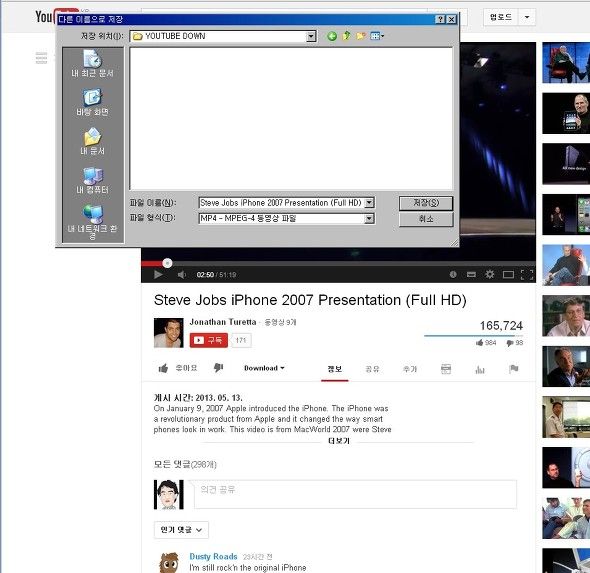Report video with flag icon
The image size is (590, 573).
513,369
